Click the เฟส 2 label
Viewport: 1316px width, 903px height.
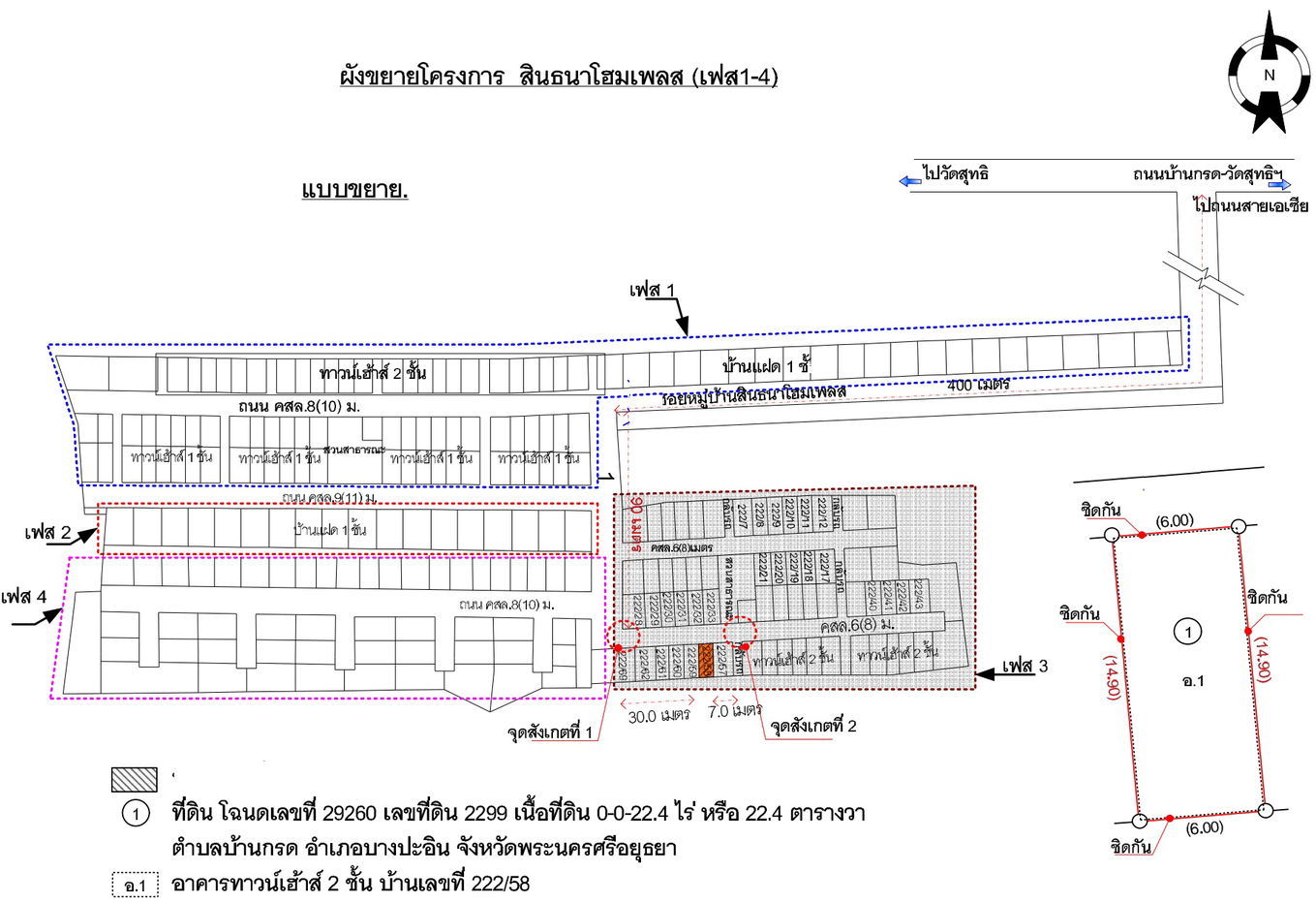point(48,532)
